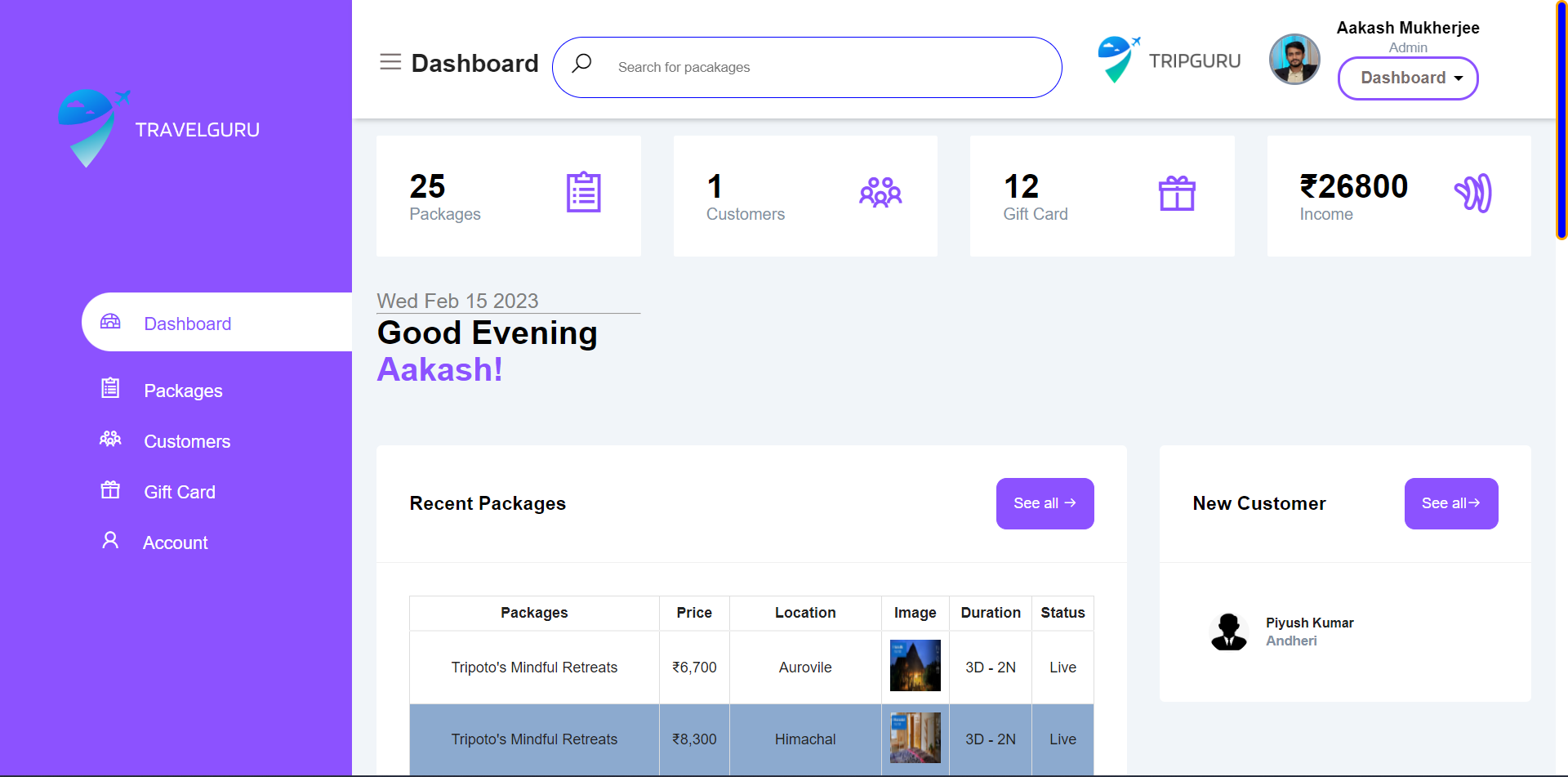Click Aakash Mukherjee's profile picture
The width and height of the screenshot is (1568, 777).
point(1294,59)
